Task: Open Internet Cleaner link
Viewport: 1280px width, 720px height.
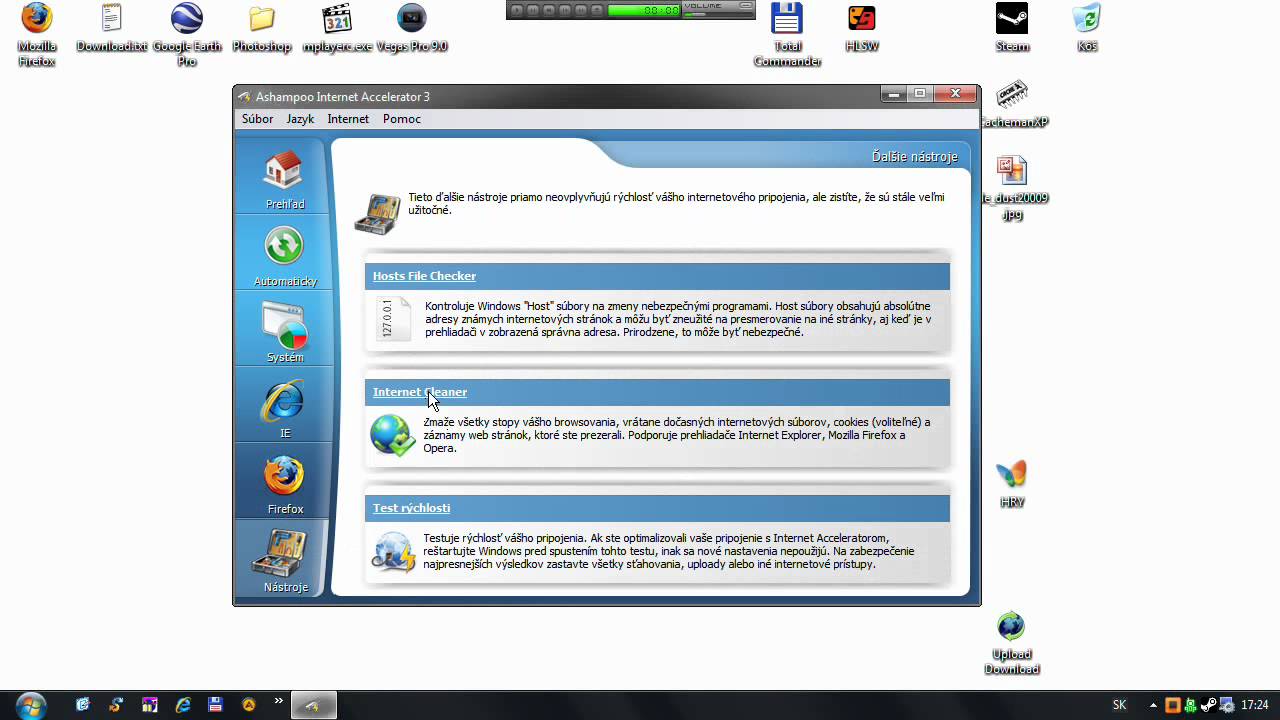Action: pyautogui.click(x=420, y=392)
